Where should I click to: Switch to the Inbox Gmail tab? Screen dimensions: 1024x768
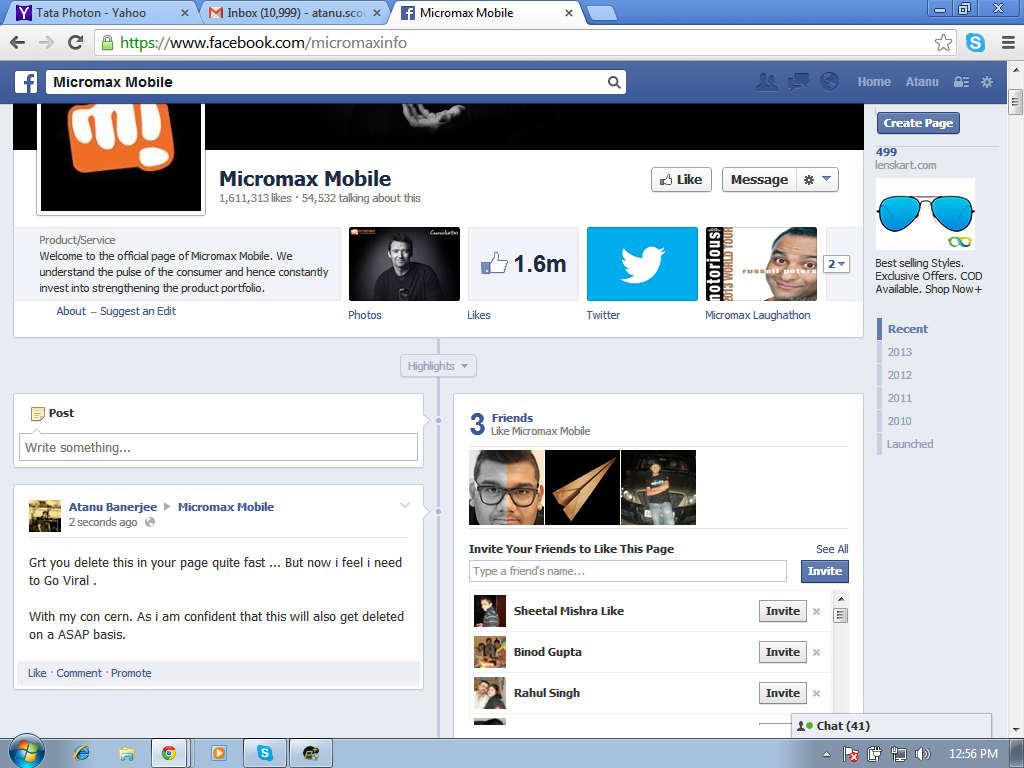tap(289, 13)
